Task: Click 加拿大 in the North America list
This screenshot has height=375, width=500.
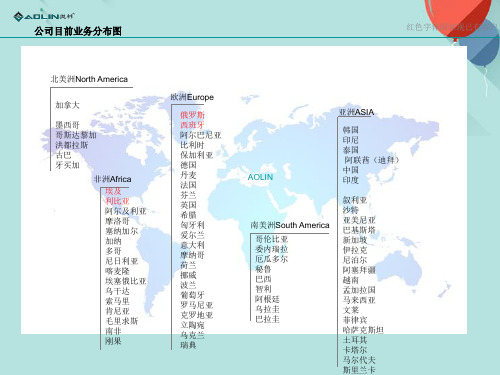Action: click(67, 105)
